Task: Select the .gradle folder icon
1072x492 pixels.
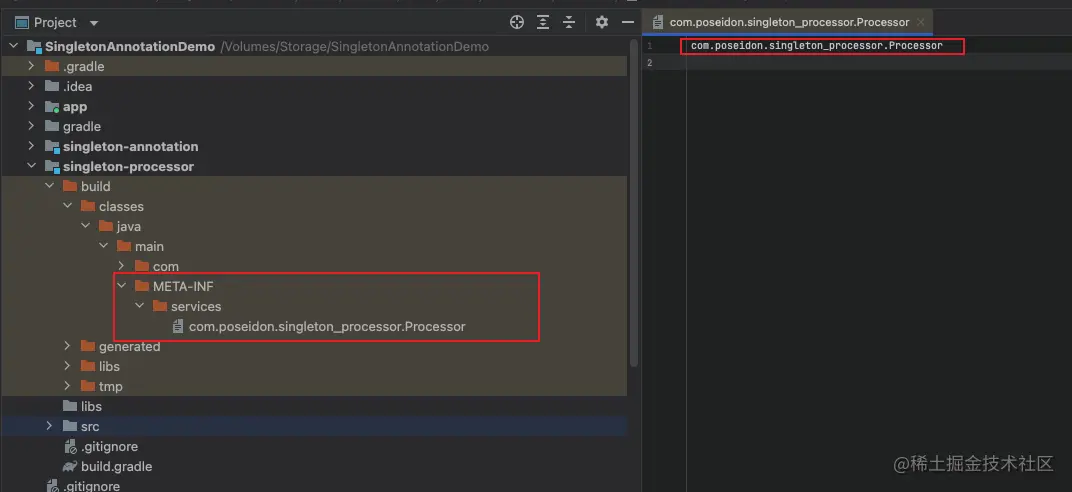Action: (51, 67)
